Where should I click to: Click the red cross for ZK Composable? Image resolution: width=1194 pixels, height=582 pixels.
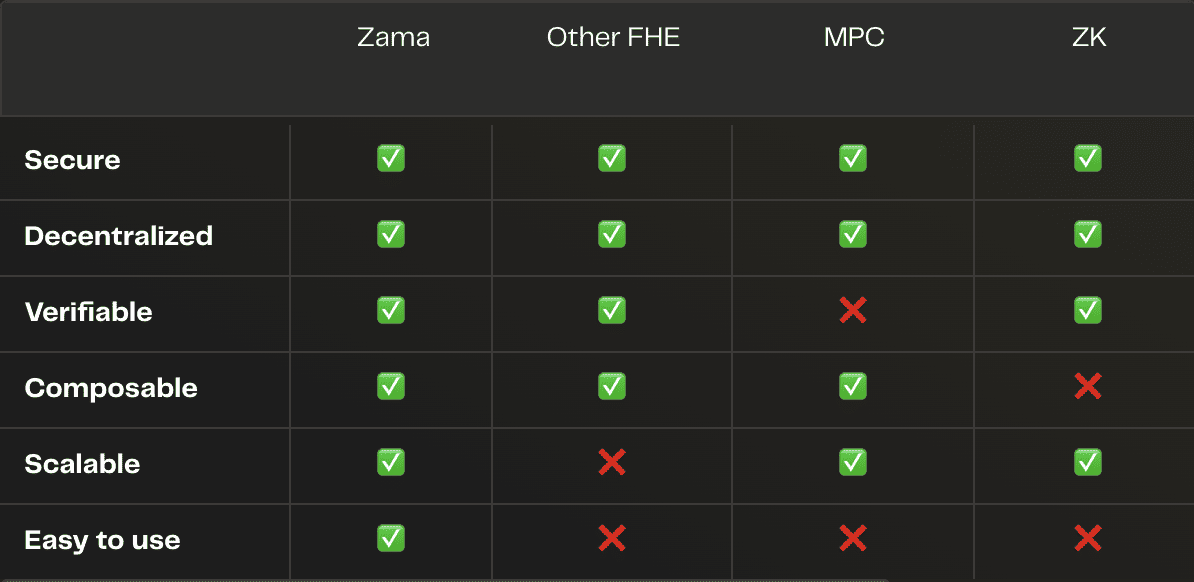pos(1087,387)
